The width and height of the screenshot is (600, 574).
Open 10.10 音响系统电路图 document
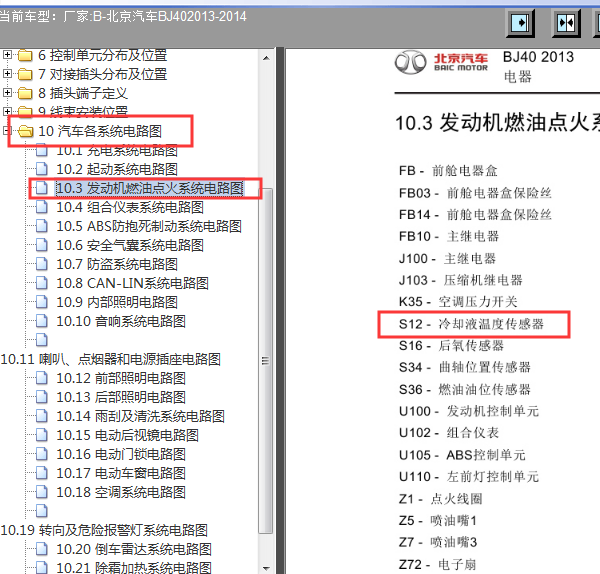pos(121,321)
